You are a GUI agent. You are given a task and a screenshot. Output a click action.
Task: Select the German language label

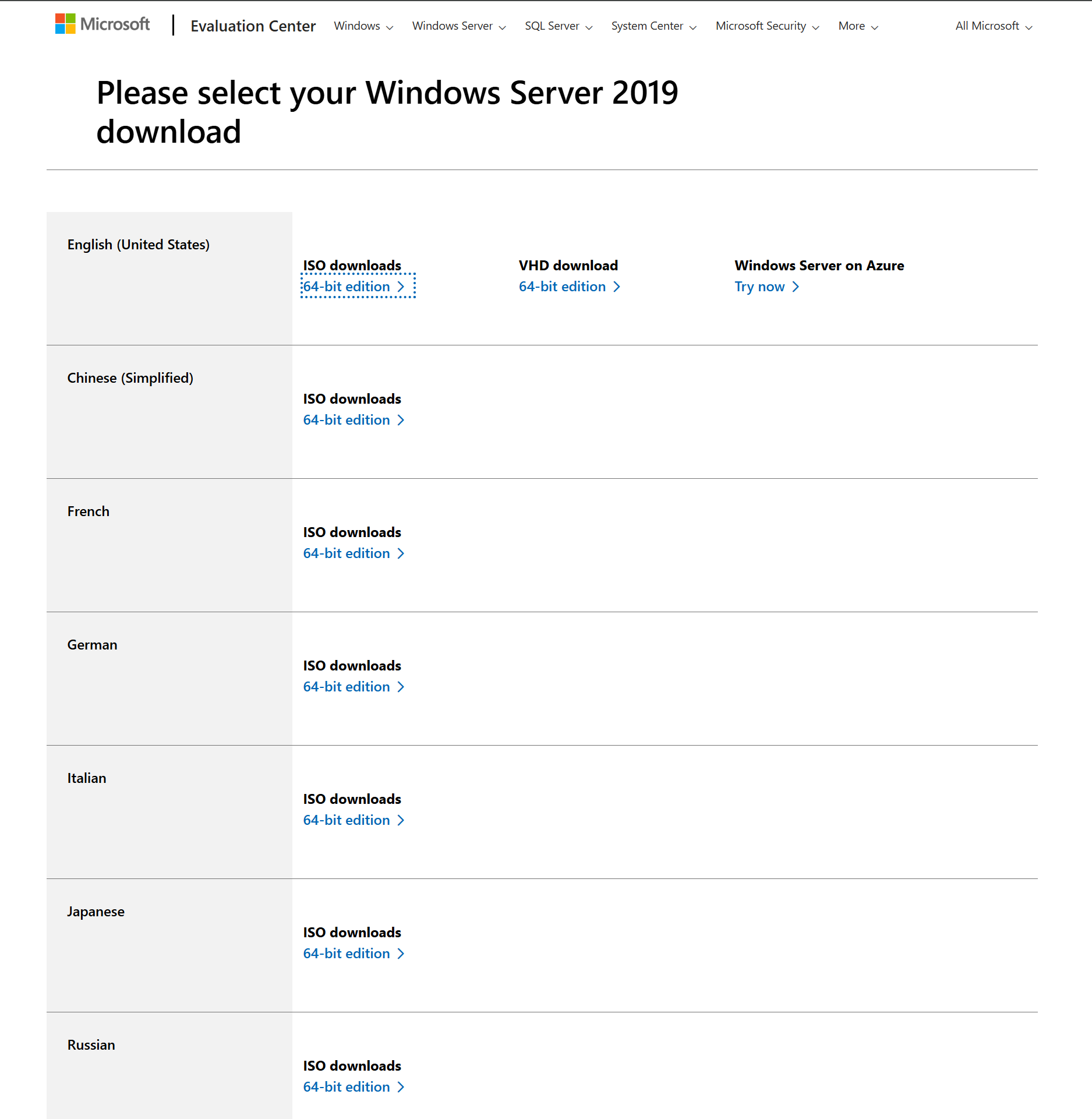[x=92, y=645]
